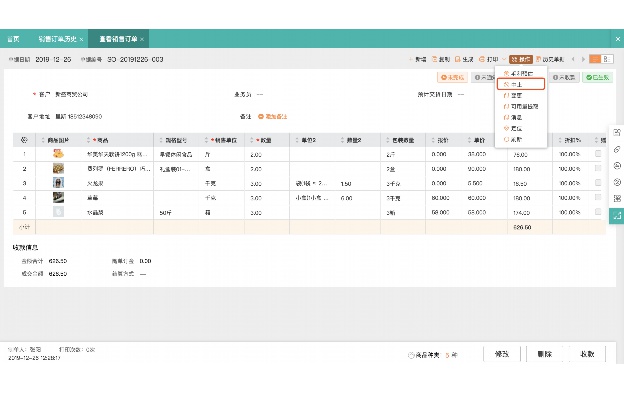Switch to the orange list view toggle
This screenshot has height=393, width=624.
pos(595,59)
